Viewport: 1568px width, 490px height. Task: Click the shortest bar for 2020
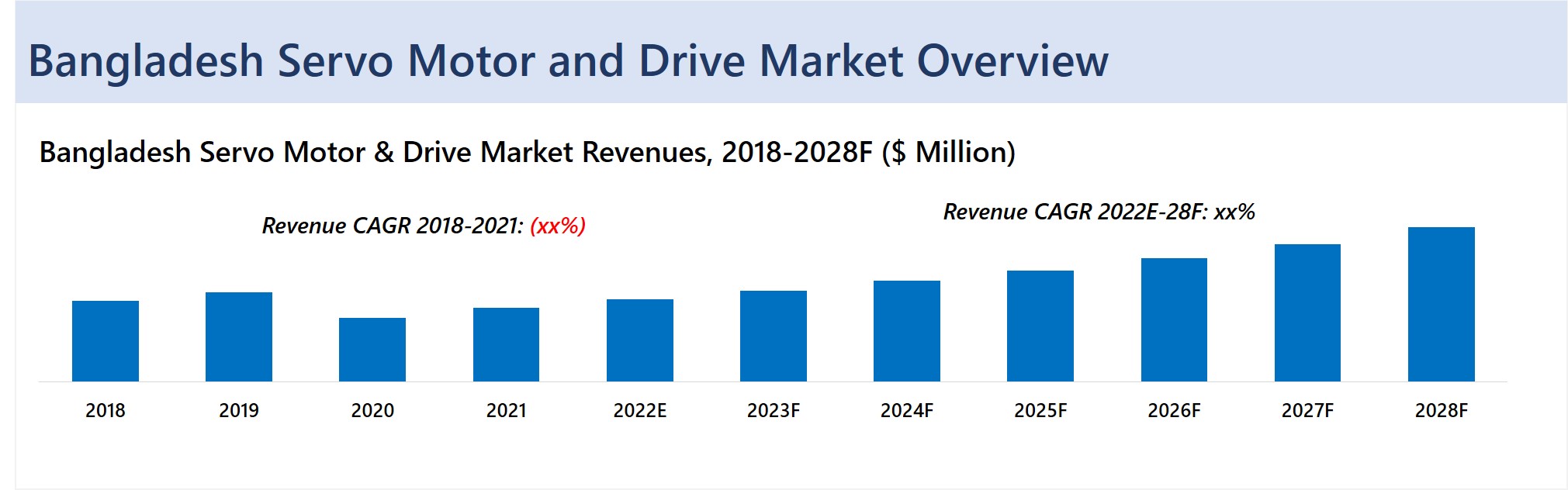click(x=372, y=350)
